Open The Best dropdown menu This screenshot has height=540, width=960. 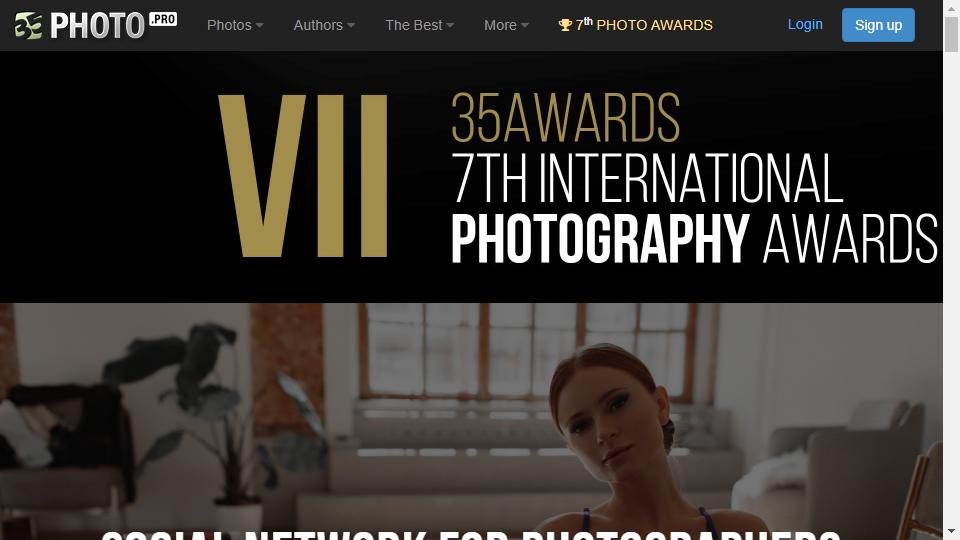419,25
